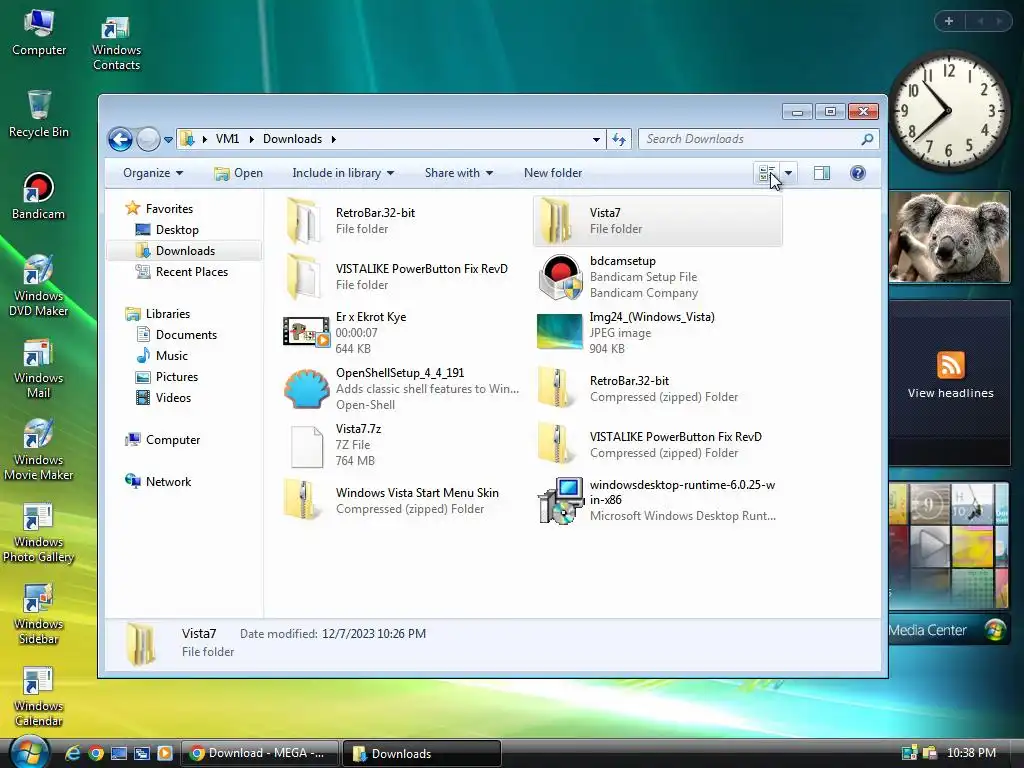Open Computer in navigation pane

pos(172,440)
